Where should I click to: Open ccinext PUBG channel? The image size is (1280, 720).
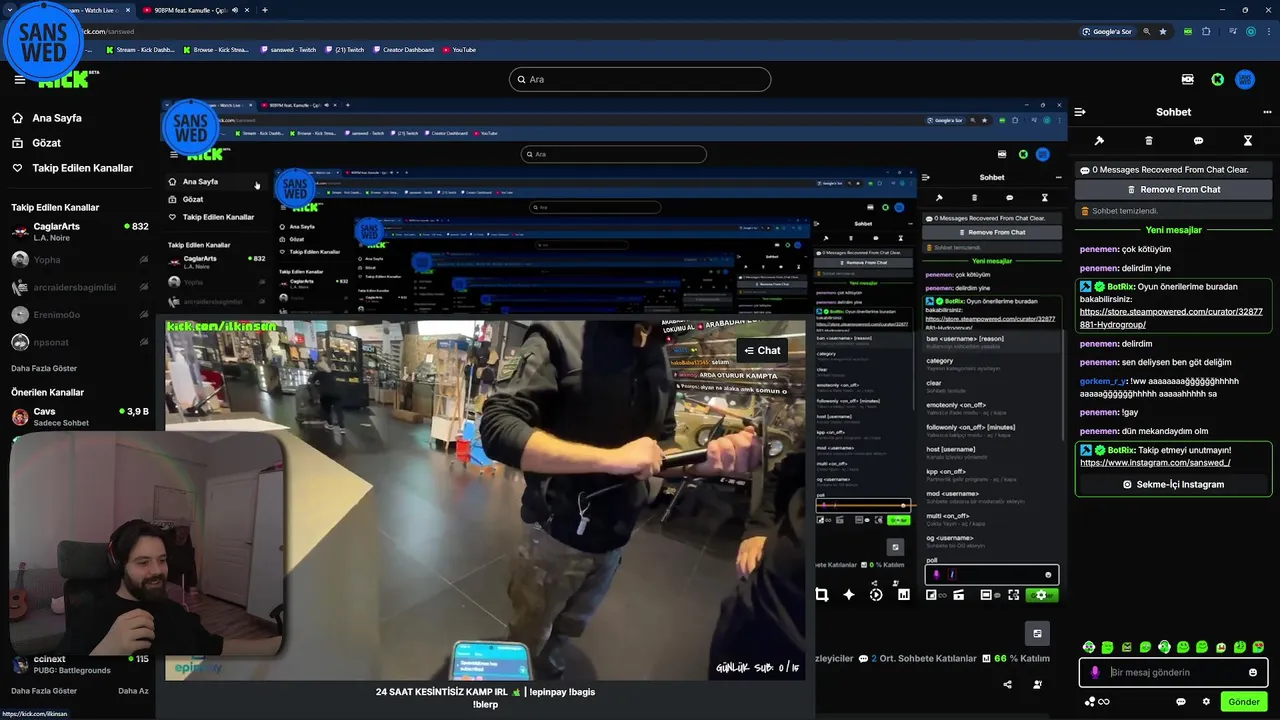pyautogui.click(x=79, y=664)
